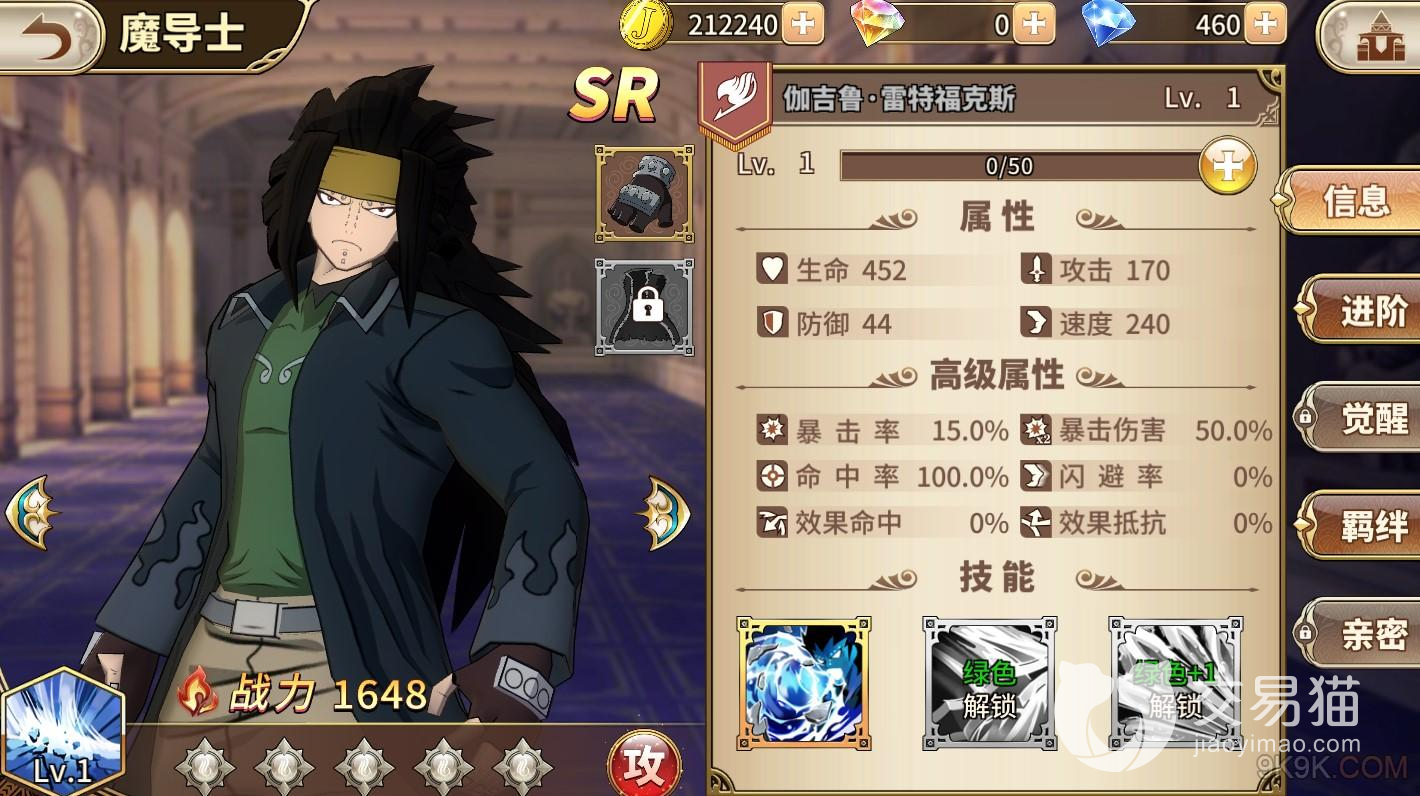Switch to next mage with right arrow
The image size is (1420, 796).
[662, 513]
